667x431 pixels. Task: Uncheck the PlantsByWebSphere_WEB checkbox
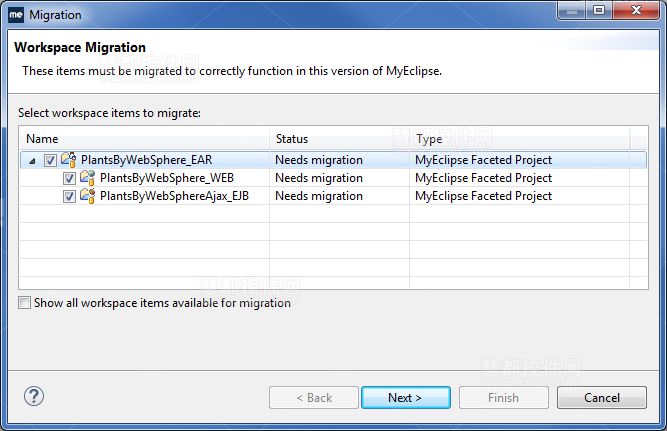point(69,178)
